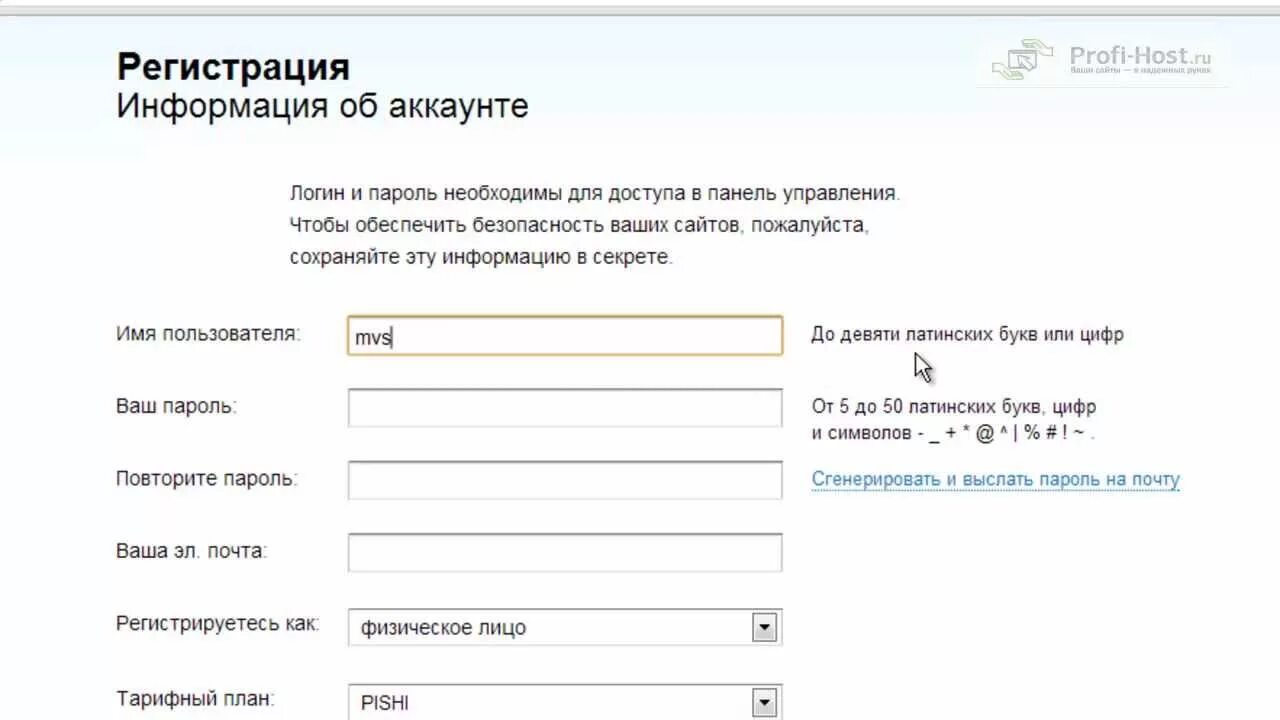Click the "Повторите пароль:" label
This screenshot has height=720, width=1280.
pyautogui.click(x=206, y=479)
